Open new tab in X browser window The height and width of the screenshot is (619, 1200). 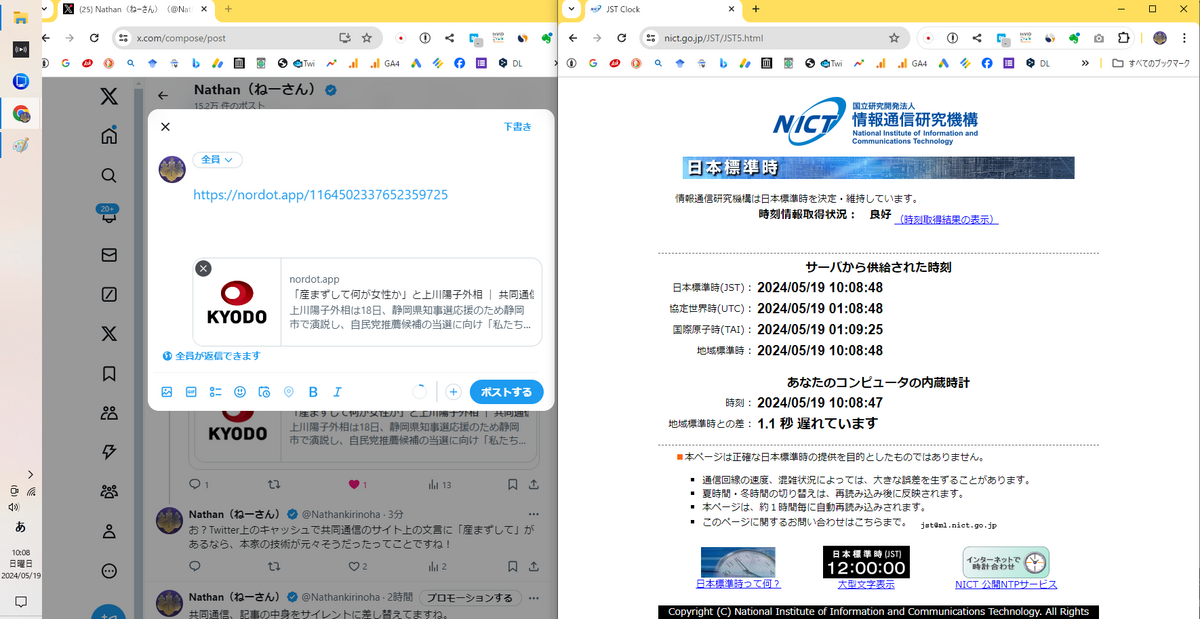[x=229, y=9]
